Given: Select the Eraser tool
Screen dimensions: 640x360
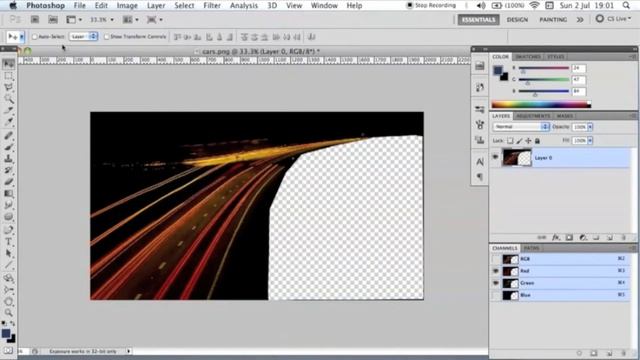Looking at the screenshot, I should click(x=9, y=182).
